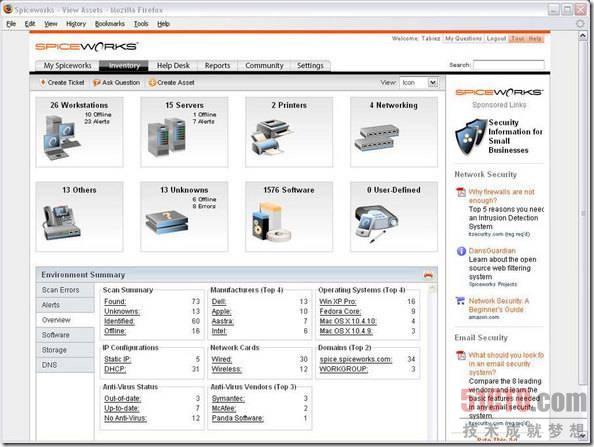The width and height of the screenshot is (594, 447).
Task: Open the Firefox View menu
Action: tap(51, 24)
